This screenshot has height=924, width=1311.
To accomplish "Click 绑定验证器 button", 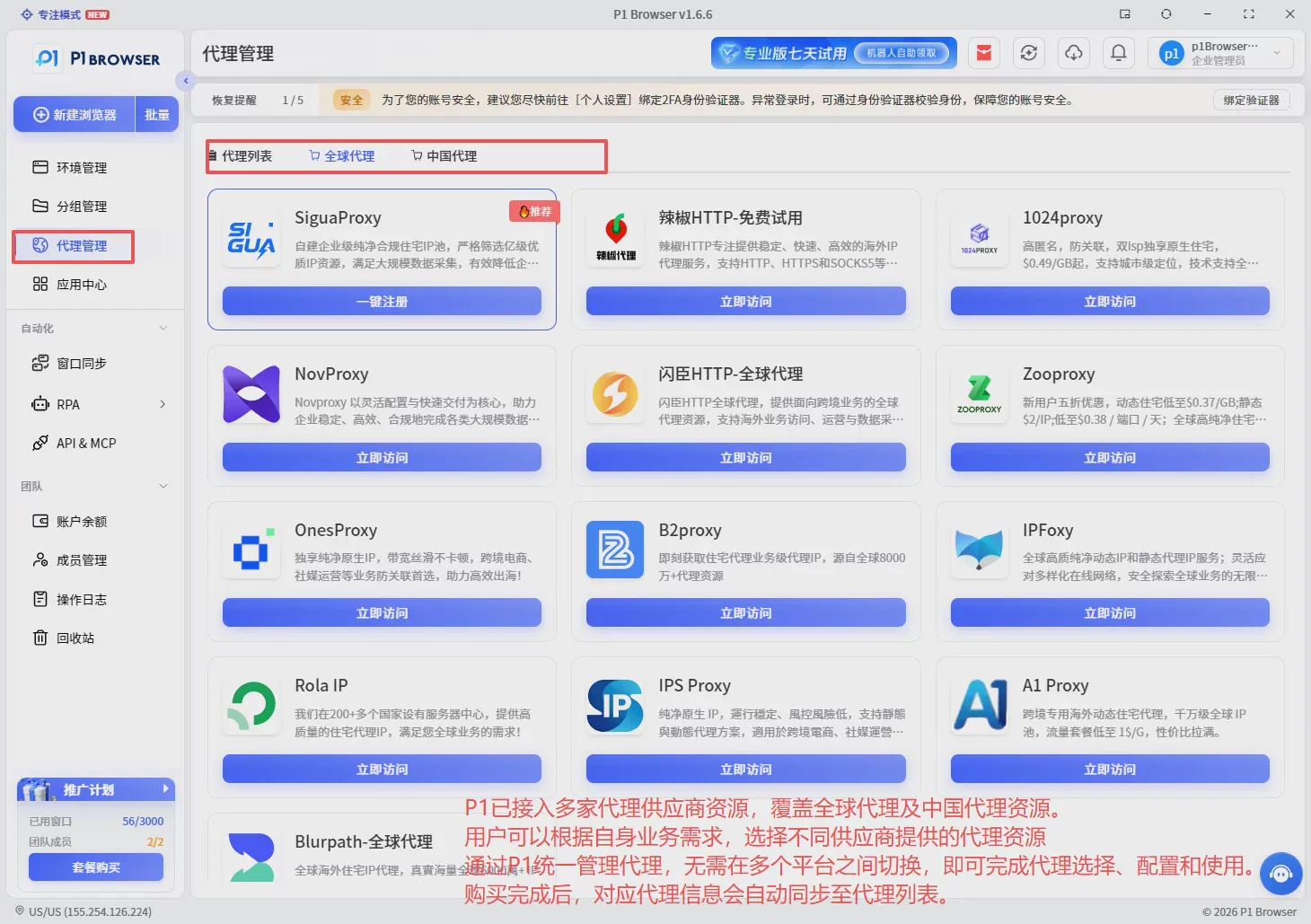I will [1251, 100].
